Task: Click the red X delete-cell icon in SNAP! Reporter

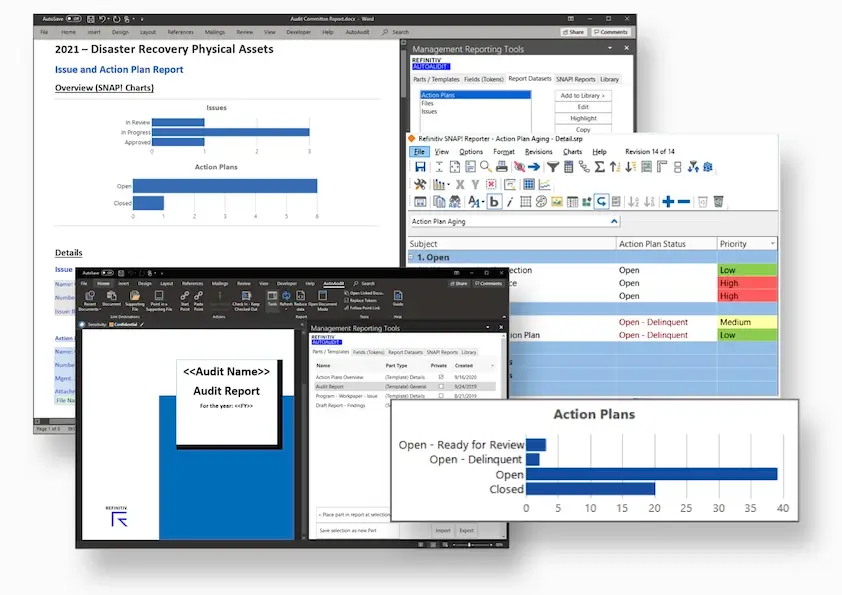Action: click(491, 185)
